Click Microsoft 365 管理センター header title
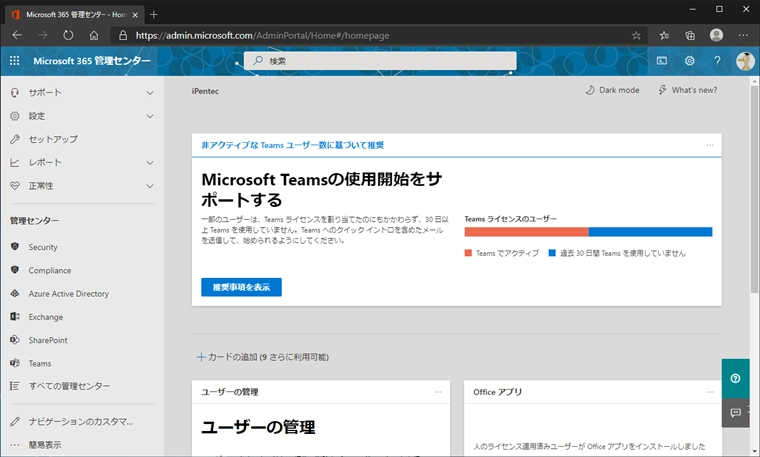The width and height of the screenshot is (760, 457). 92,61
